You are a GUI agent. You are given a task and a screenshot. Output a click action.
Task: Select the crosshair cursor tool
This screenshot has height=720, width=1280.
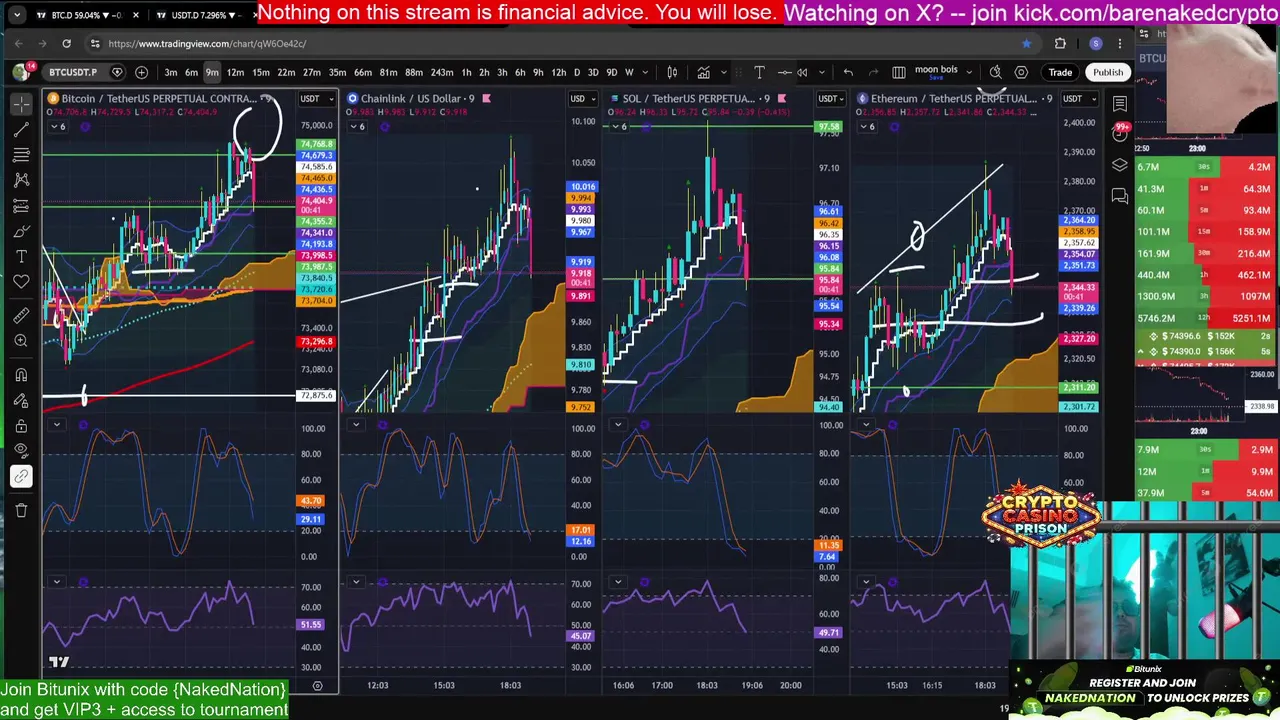click(x=21, y=104)
